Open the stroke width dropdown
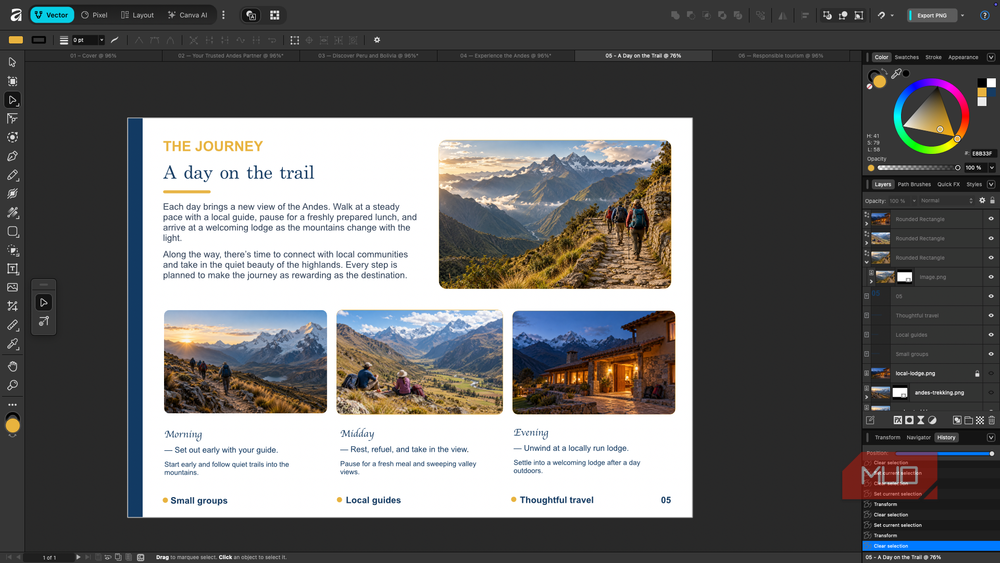This screenshot has height=563, width=1000. pos(101,40)
